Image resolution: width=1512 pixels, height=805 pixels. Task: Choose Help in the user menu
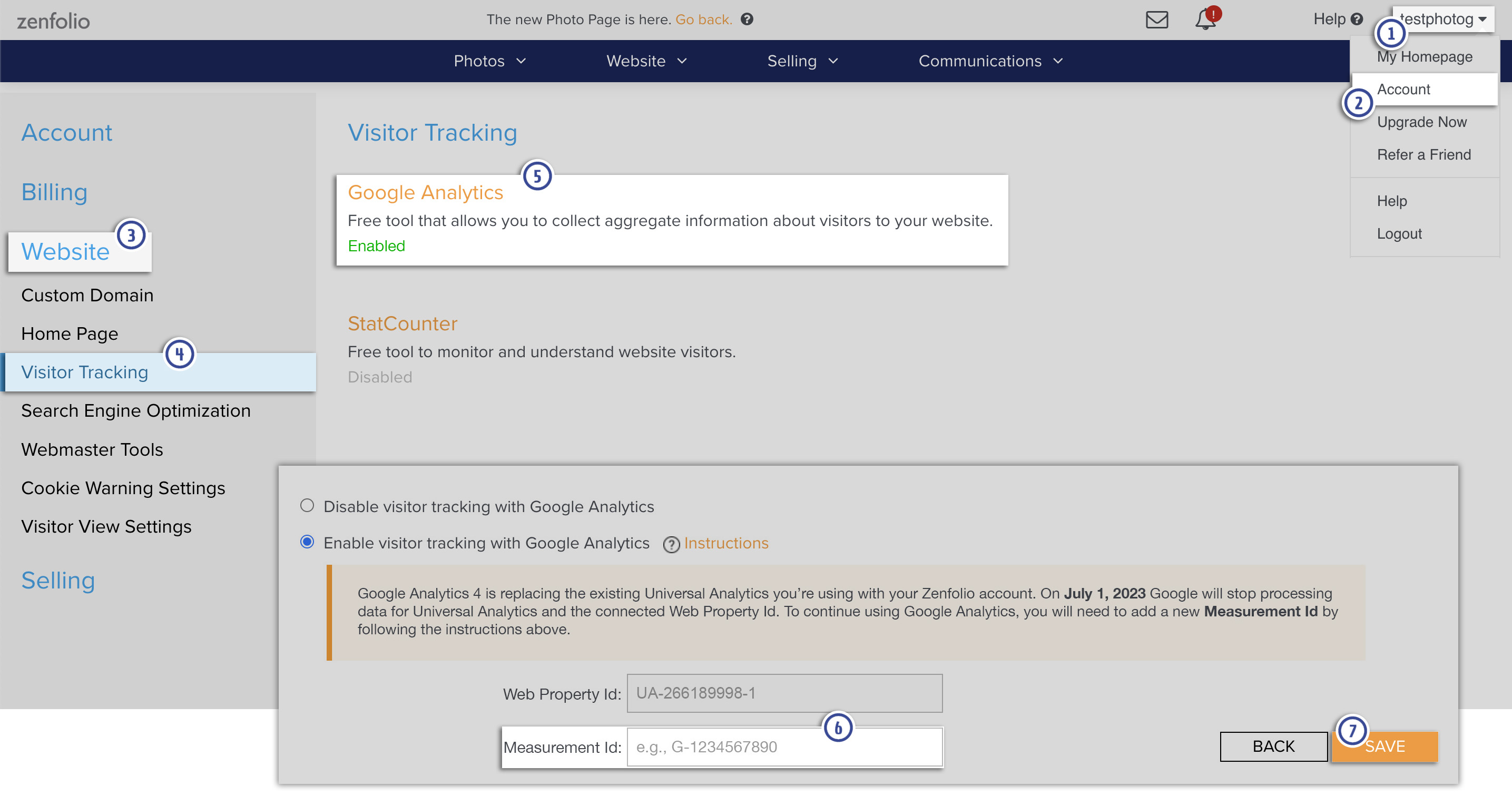click(x=1392, y=201)
